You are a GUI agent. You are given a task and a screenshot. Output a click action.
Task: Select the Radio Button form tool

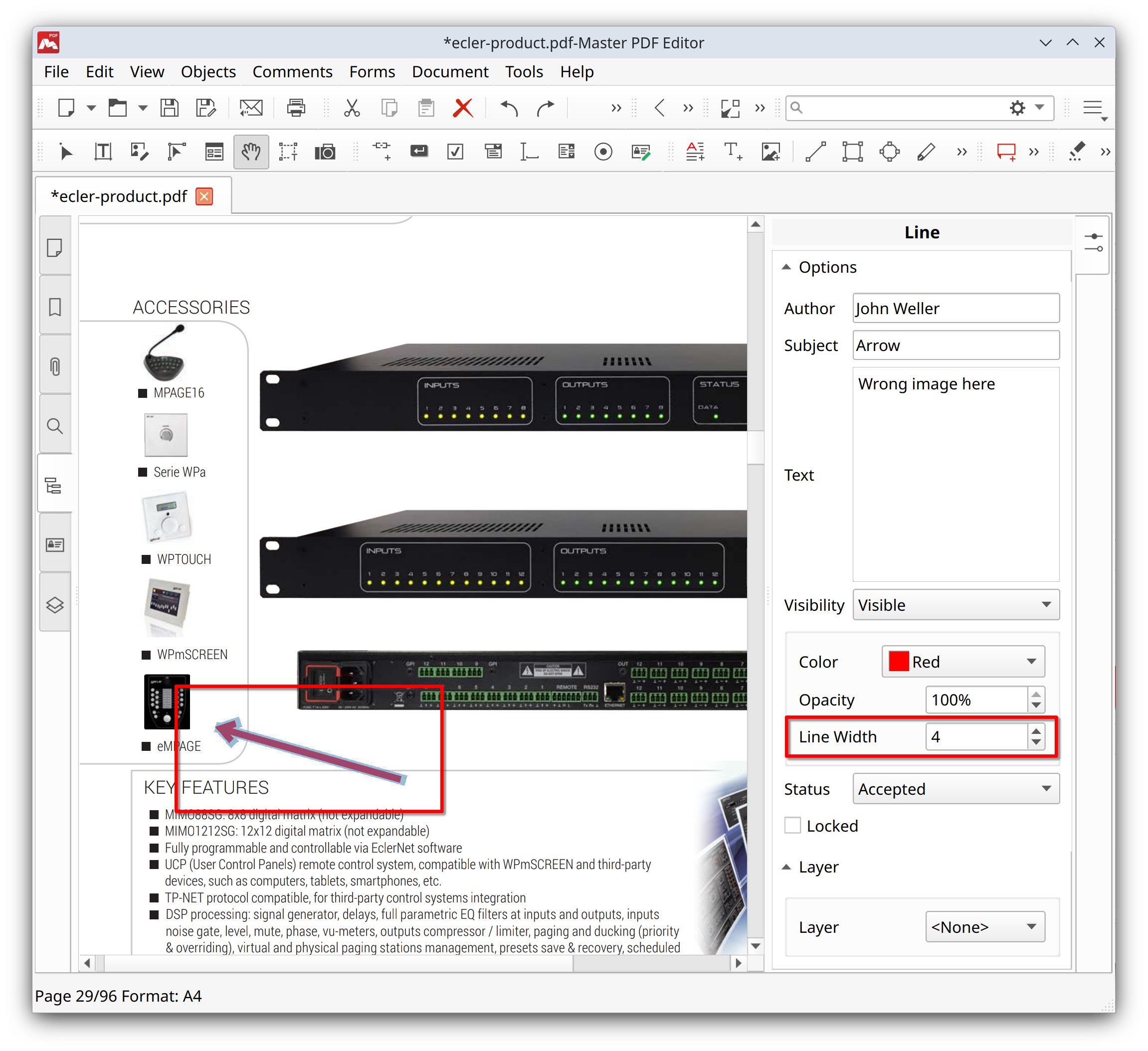[603, 152]
